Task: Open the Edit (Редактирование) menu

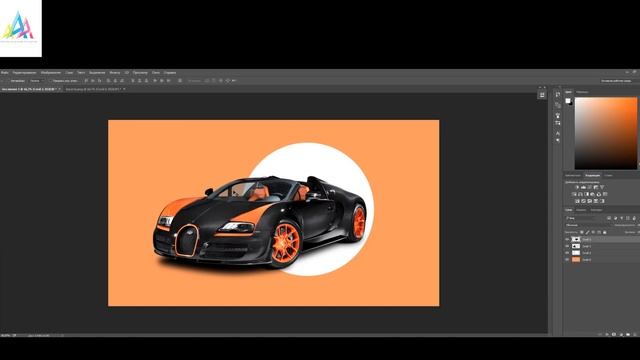Action: 24,73
